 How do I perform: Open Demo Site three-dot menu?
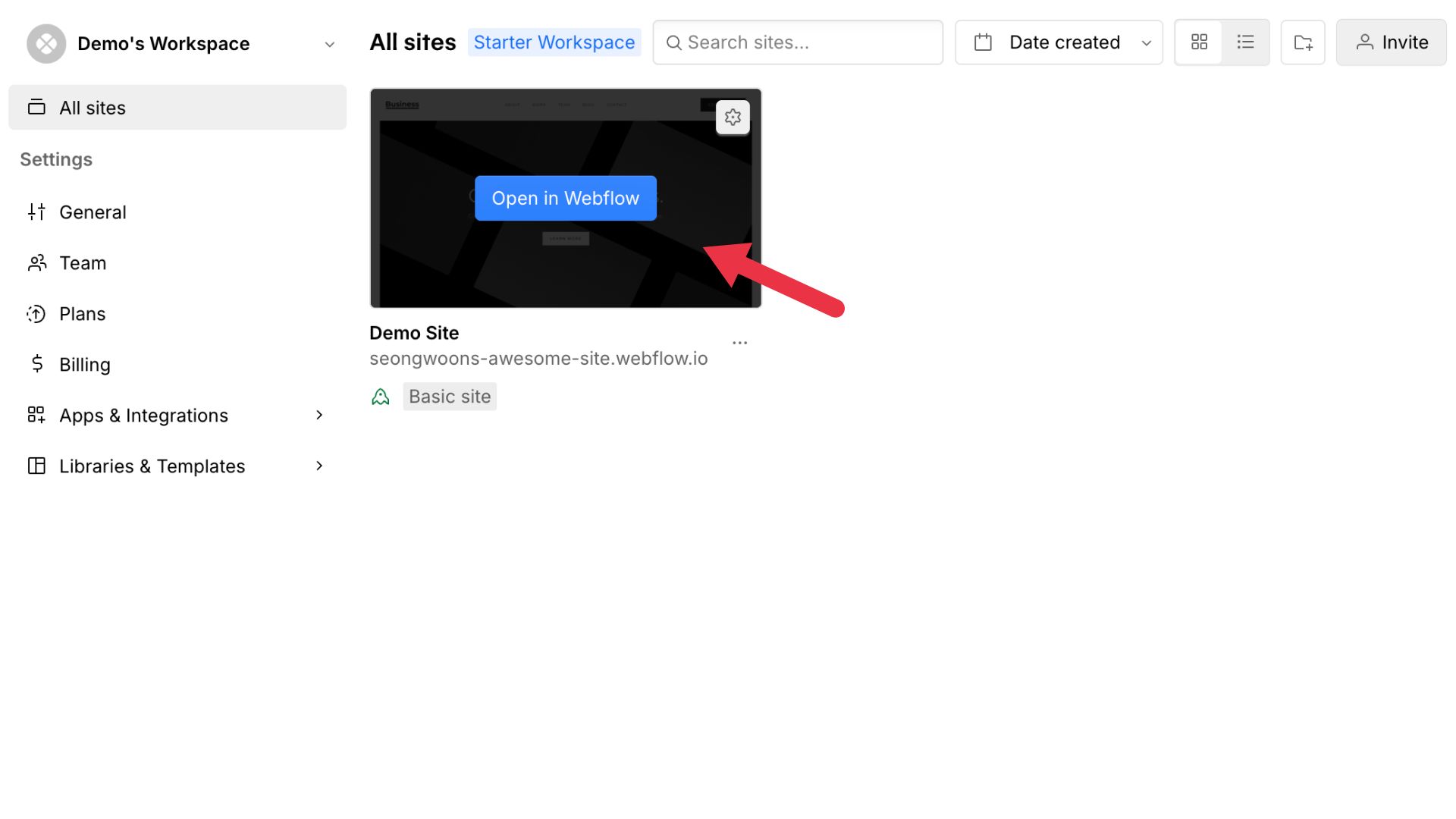point(740,343)
